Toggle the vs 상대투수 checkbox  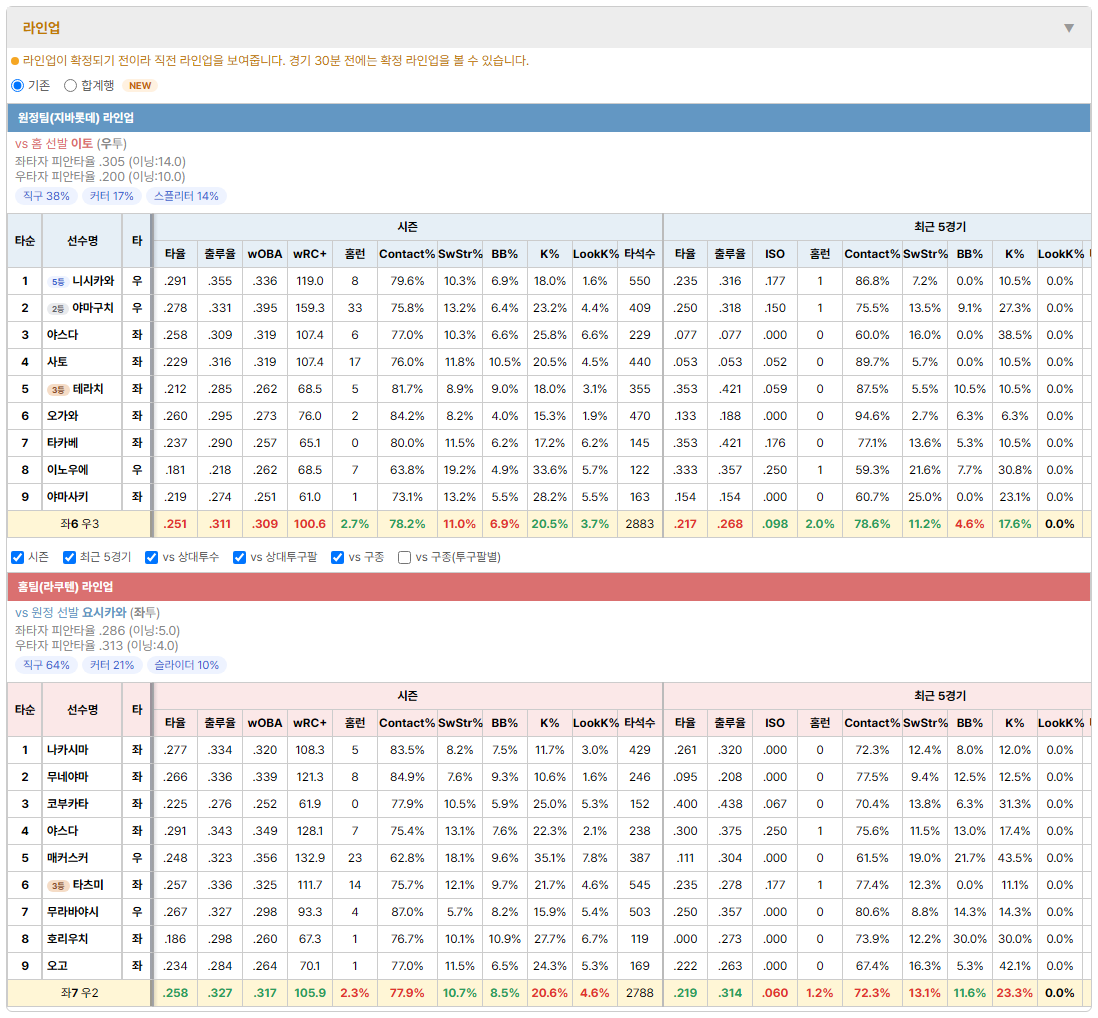tap(151, 557)
